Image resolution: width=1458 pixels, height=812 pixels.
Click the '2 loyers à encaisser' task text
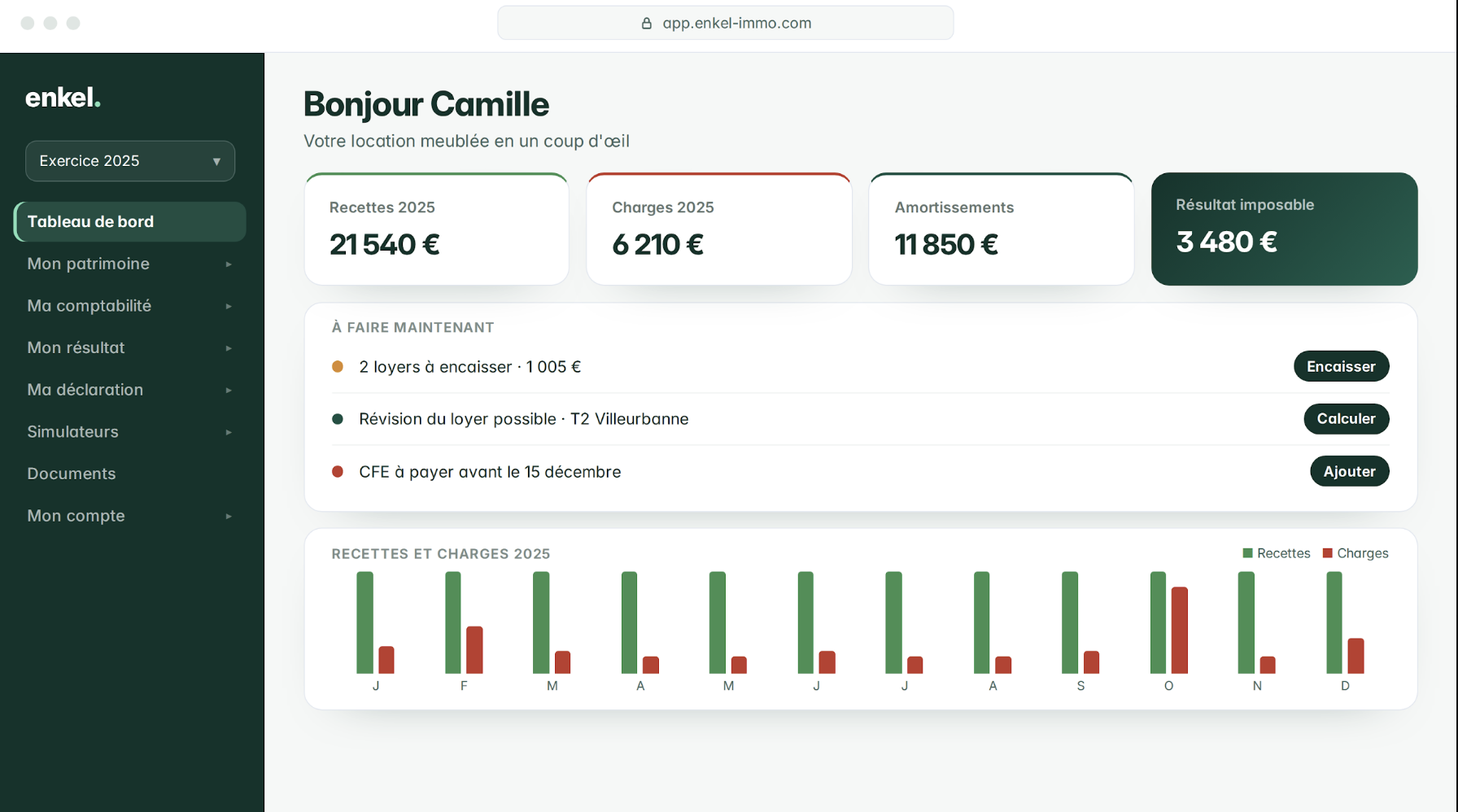tap(470, 367)
